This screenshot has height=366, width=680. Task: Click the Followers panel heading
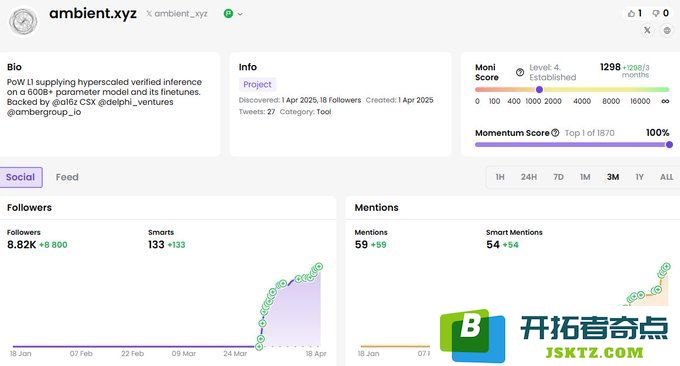(x=29, y=208)
